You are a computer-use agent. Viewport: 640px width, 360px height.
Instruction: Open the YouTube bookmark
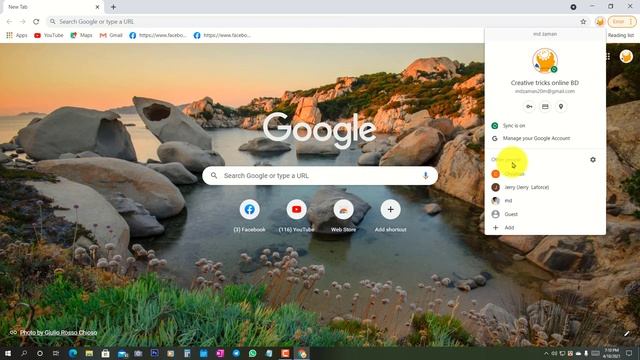click(x=49, y=36)
